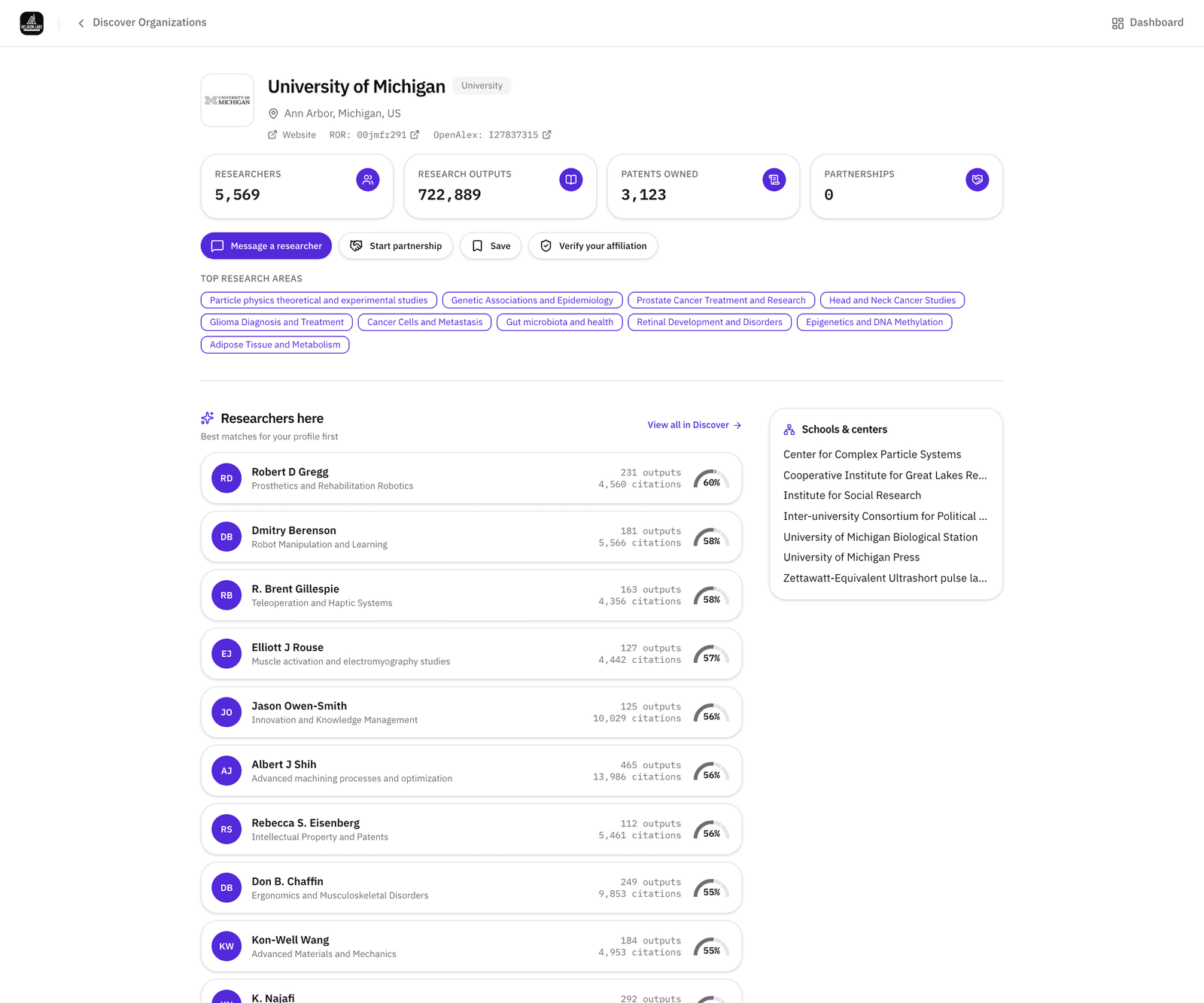The image size is (1204, 1003).
Task: Select Cancer Cells and Metastasis tag
Action: pos(425,322)
